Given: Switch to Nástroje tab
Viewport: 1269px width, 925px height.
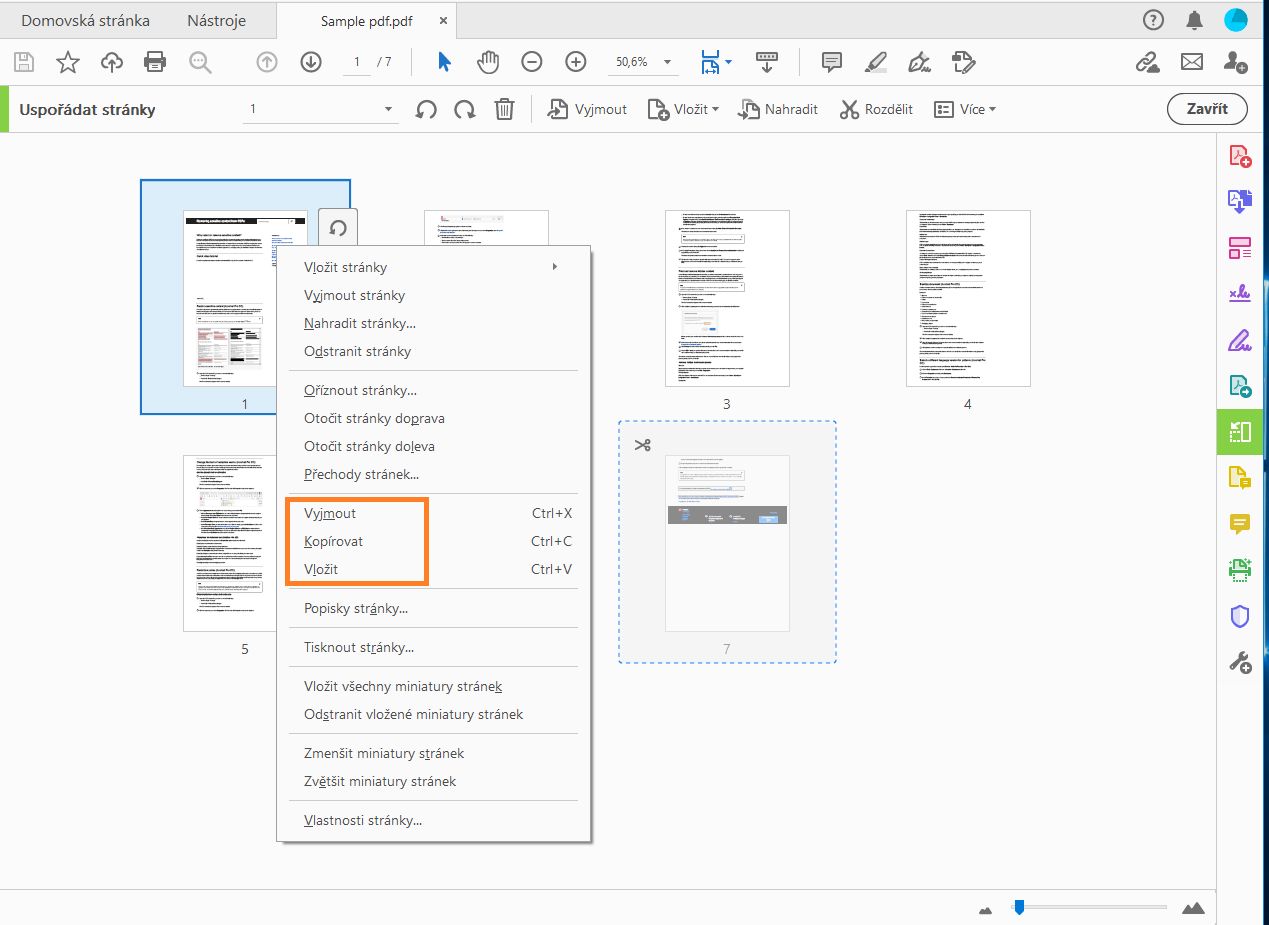Looking at the screenshot, I should click(x=216, y=20).
